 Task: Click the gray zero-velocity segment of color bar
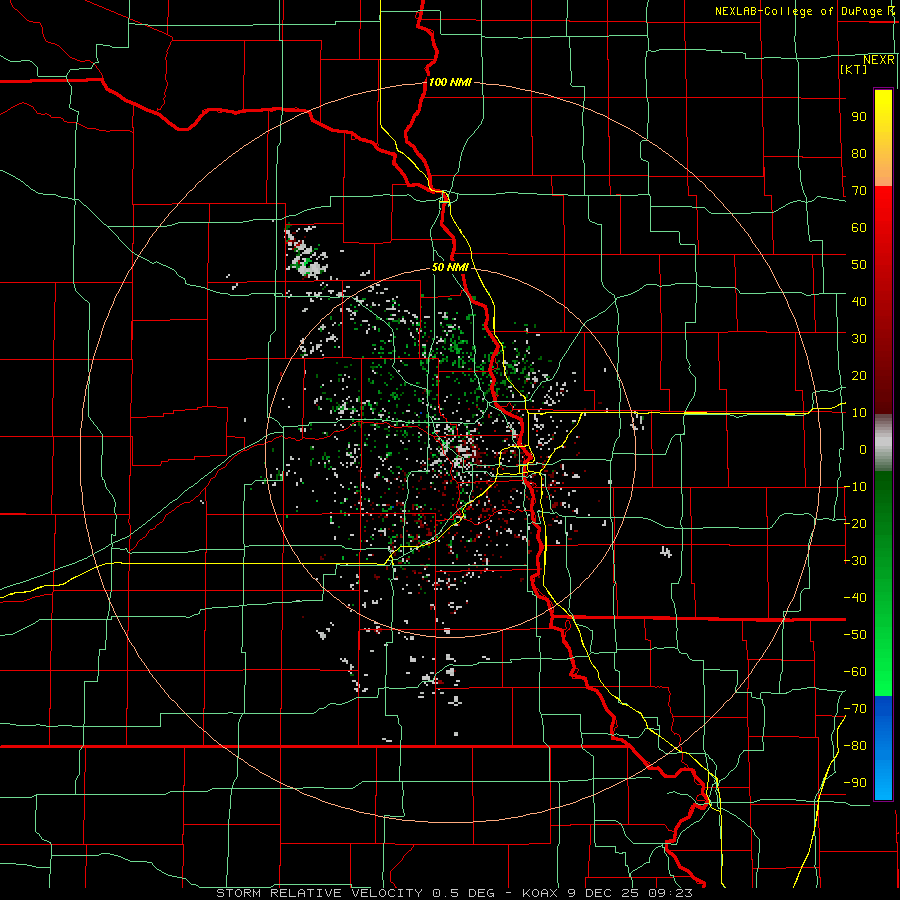[883, 443]
